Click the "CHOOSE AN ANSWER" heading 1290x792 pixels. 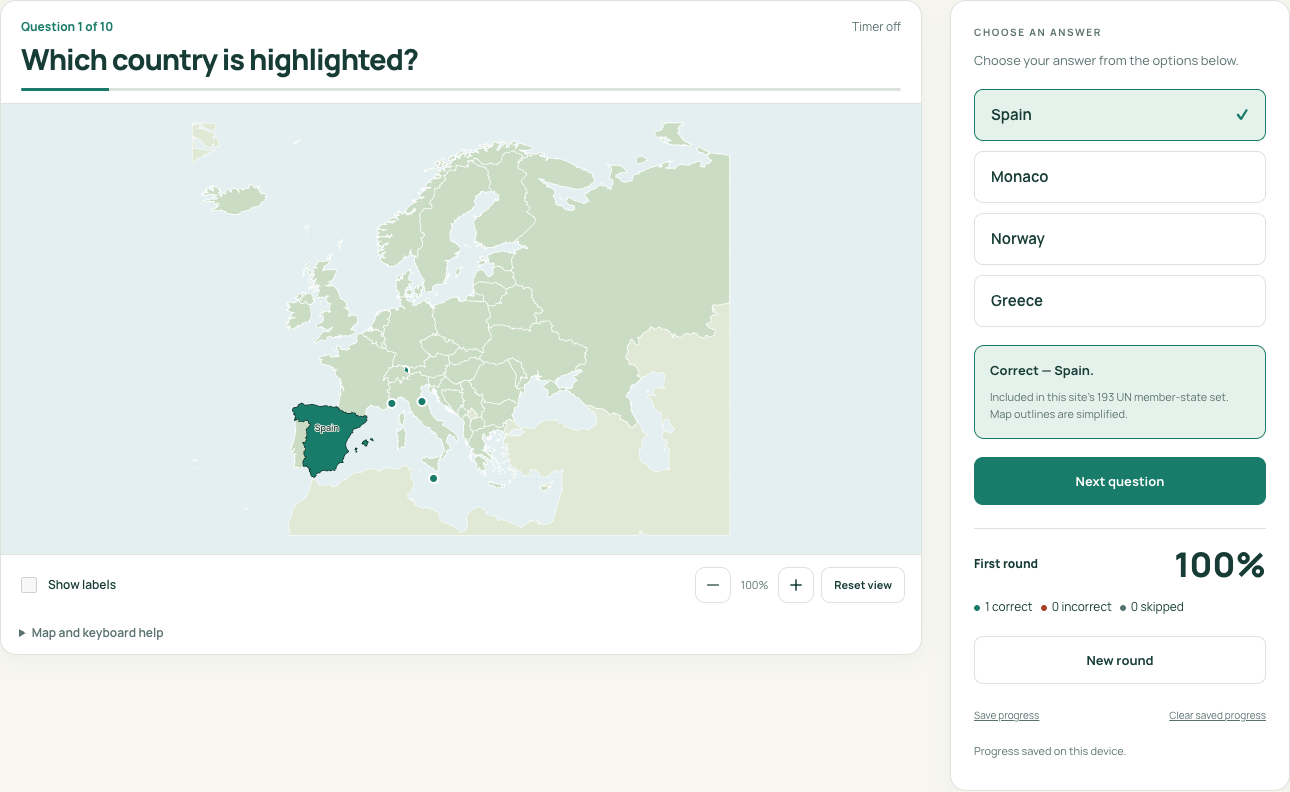pyautogui.click(x=1038, y=33)
